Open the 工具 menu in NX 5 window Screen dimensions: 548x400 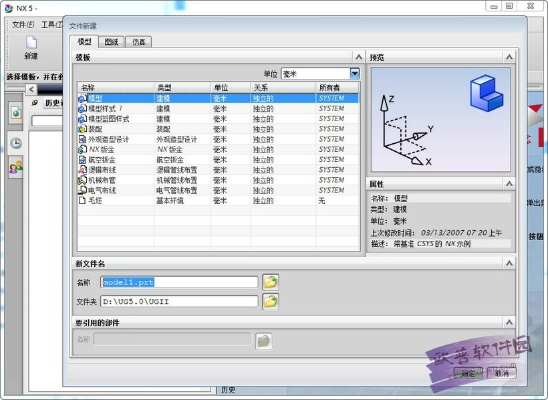pyautogui.click(x=52, y=24)
